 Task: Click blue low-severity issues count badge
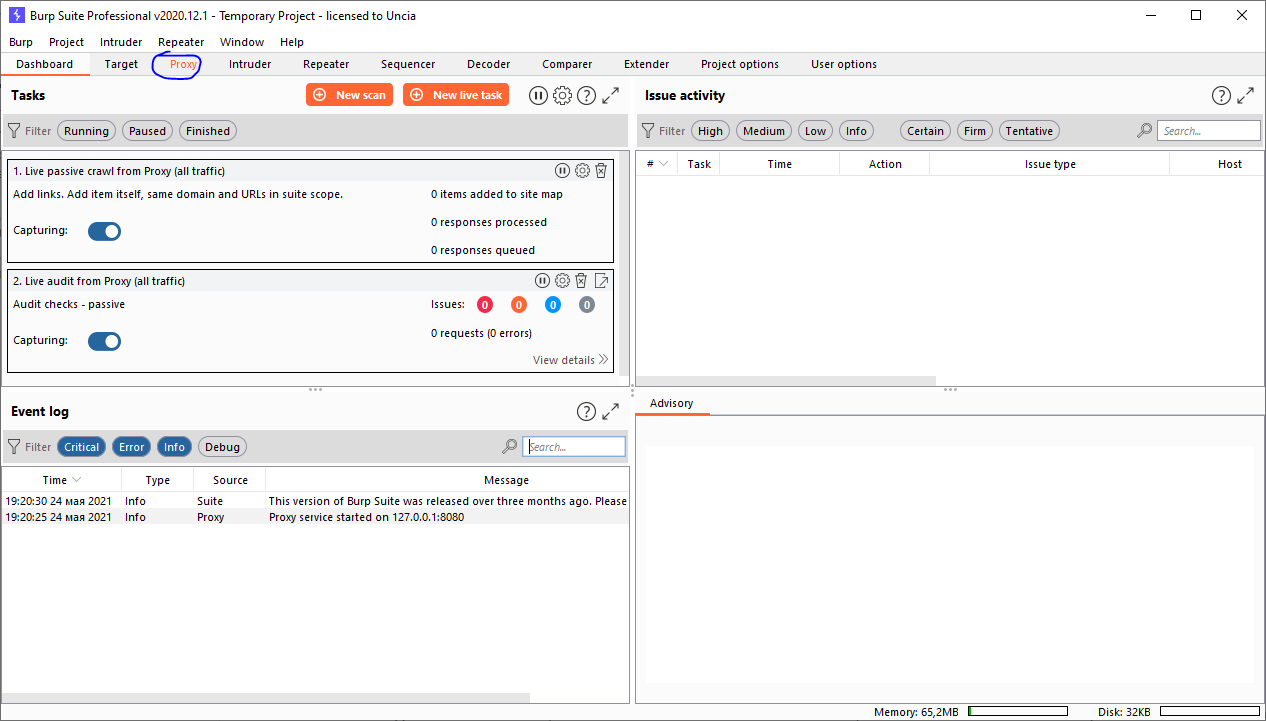click(553, 305)
